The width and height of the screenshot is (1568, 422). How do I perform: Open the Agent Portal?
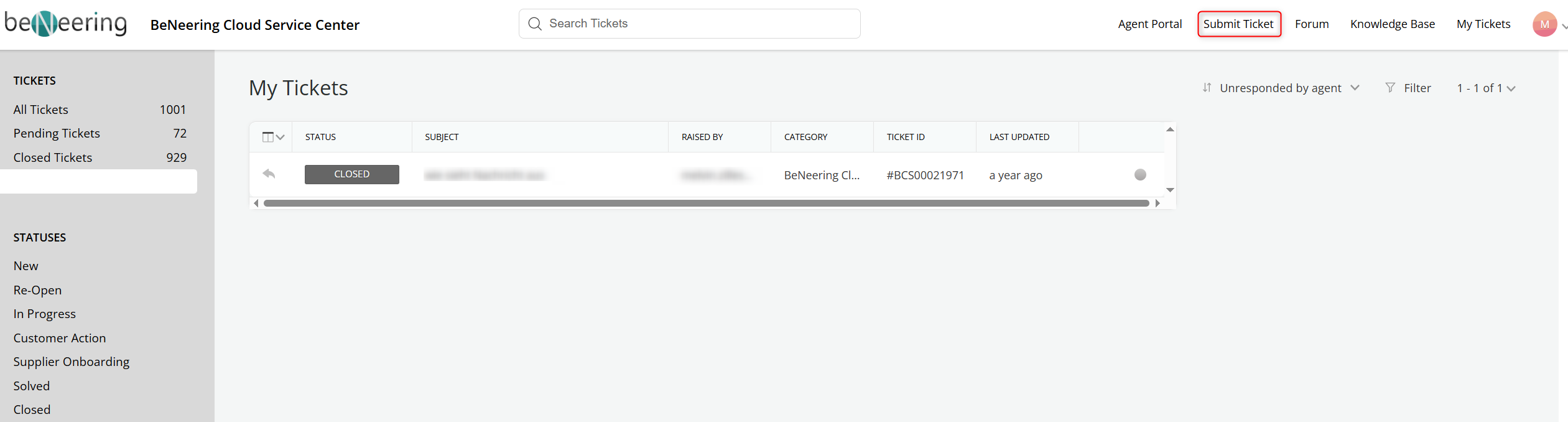click(1149, 24)
